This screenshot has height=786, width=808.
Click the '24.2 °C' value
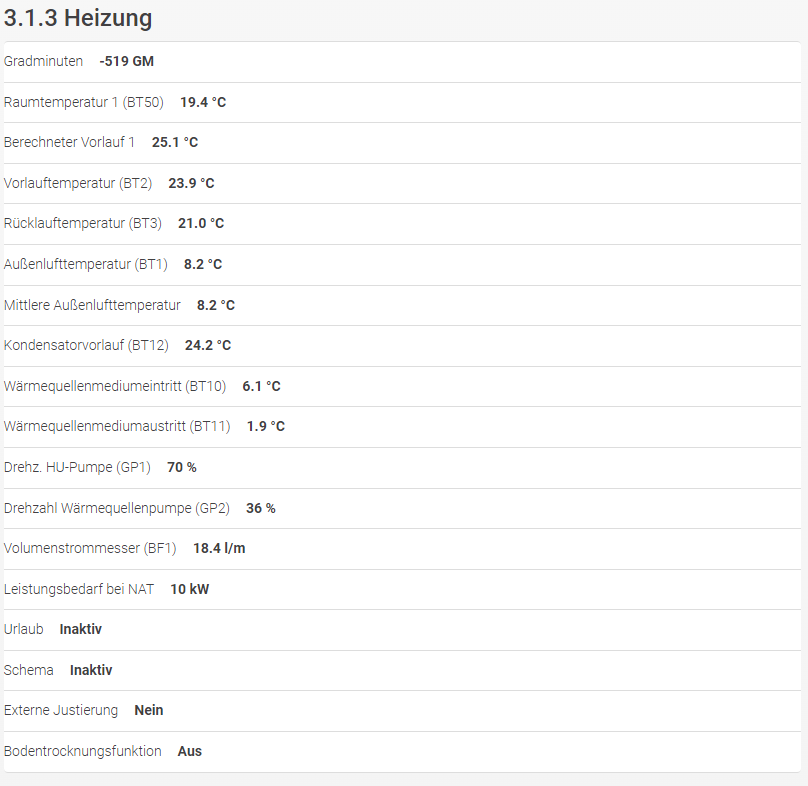[208, 345]
